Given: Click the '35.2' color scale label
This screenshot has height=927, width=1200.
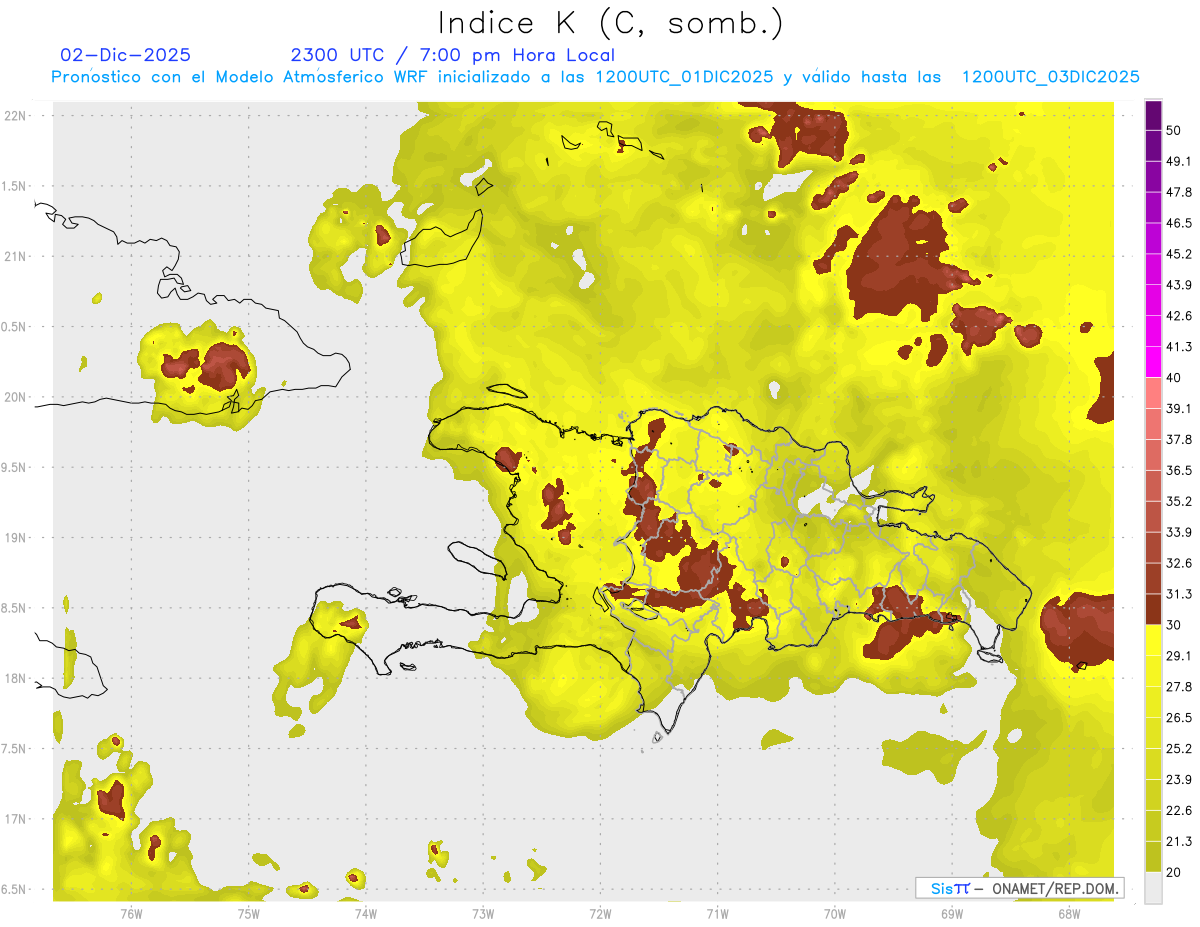Looking at the screenshot, I should [1179, 501].
